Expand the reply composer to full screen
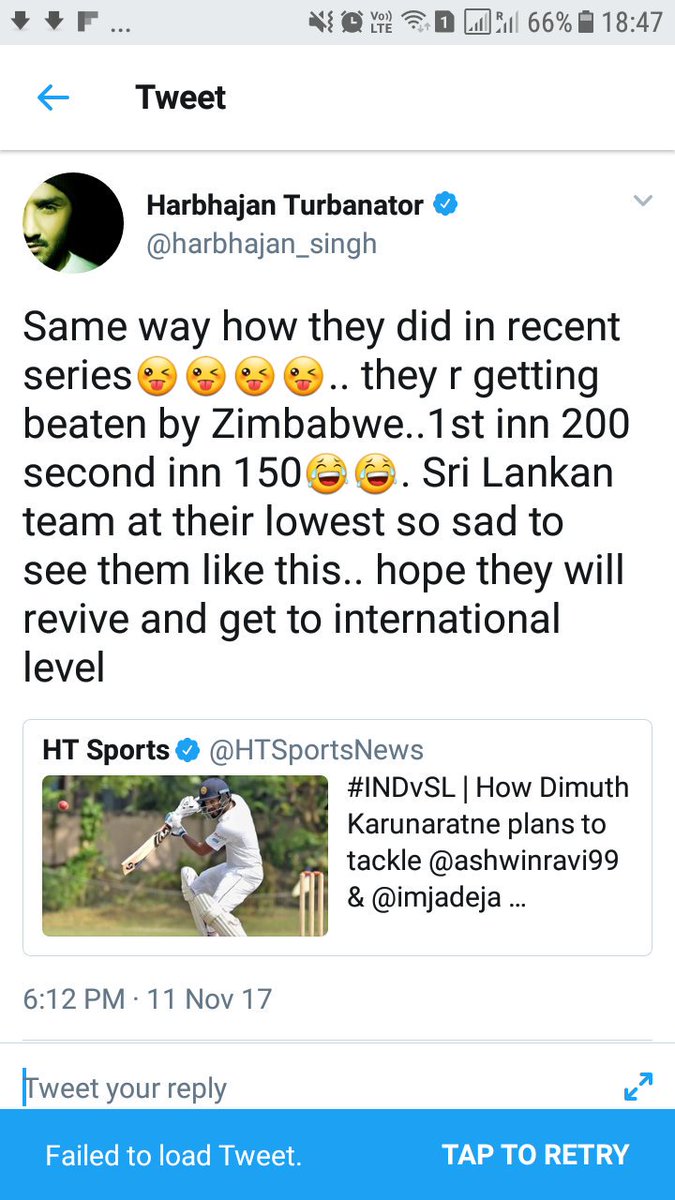 click(638, 1086)
